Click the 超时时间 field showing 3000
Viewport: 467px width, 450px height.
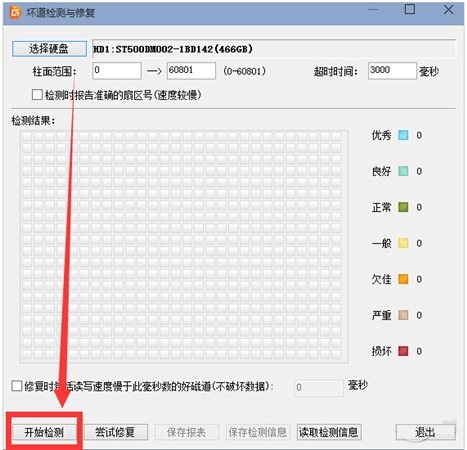[x=392, y=71]
